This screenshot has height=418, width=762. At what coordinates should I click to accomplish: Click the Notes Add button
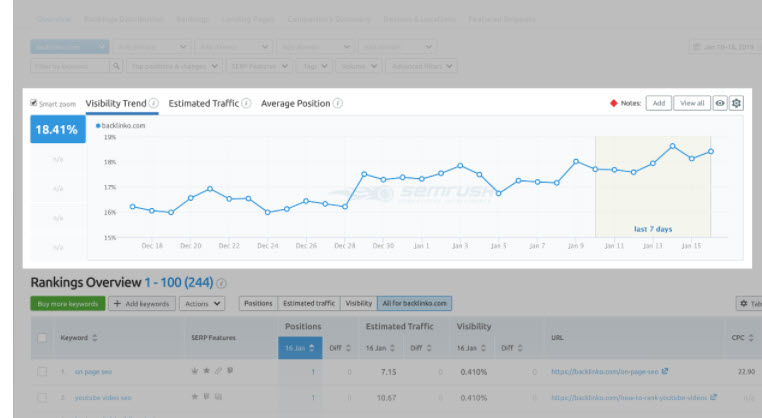click(658, 103)
